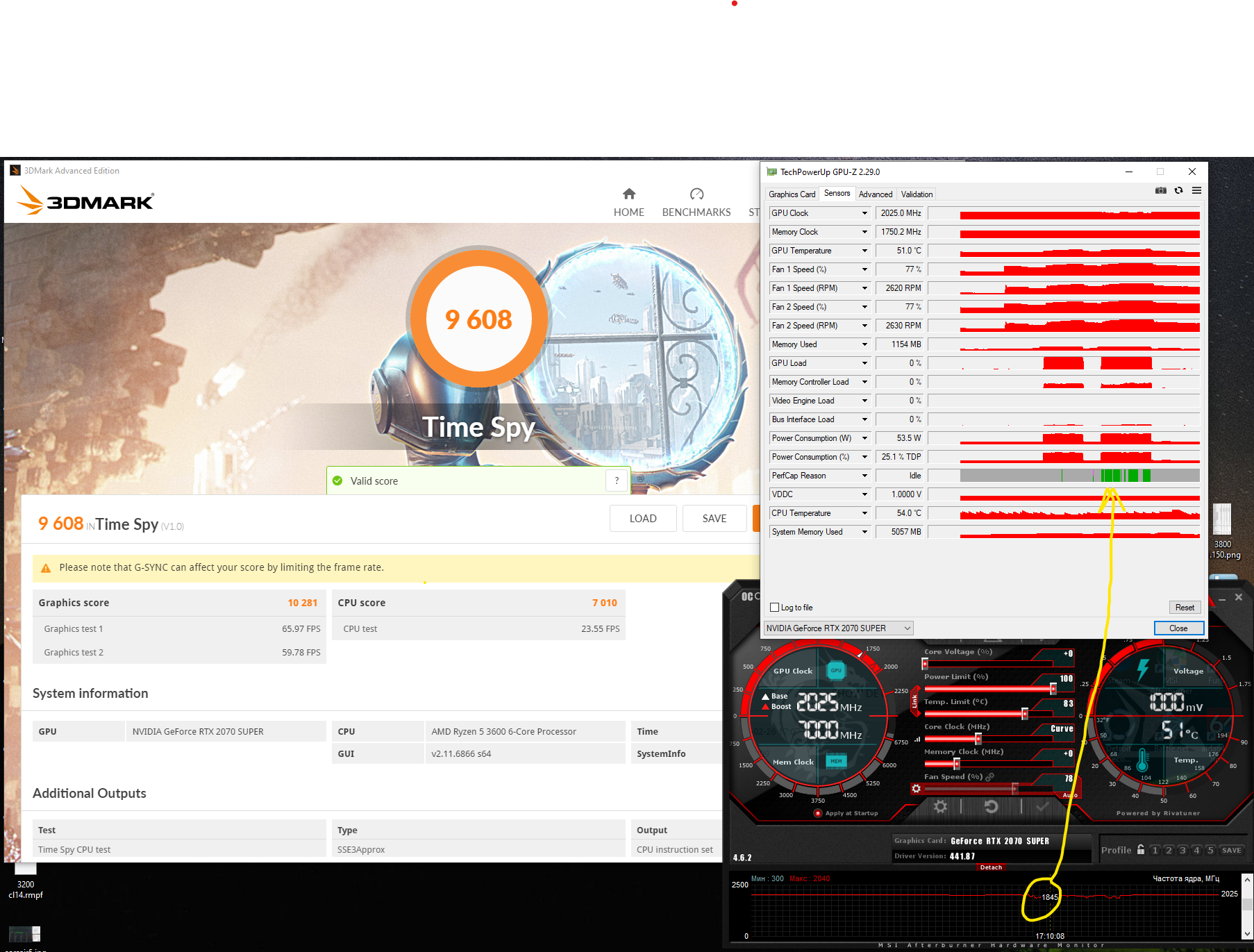Click the GPU-Z refresh icon
The height and width of the screenshot is (952, 1254).
point(1178,190)
